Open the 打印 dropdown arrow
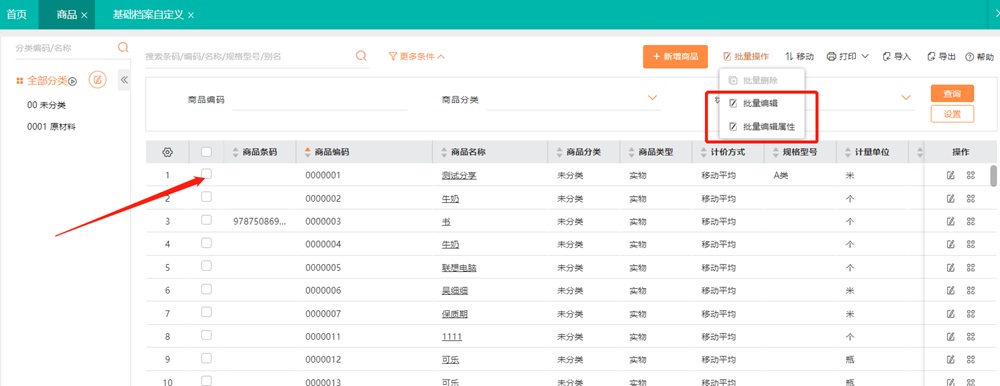This screenshot has width=1000, height=386. pyautogui.click(x=865, y=56)
